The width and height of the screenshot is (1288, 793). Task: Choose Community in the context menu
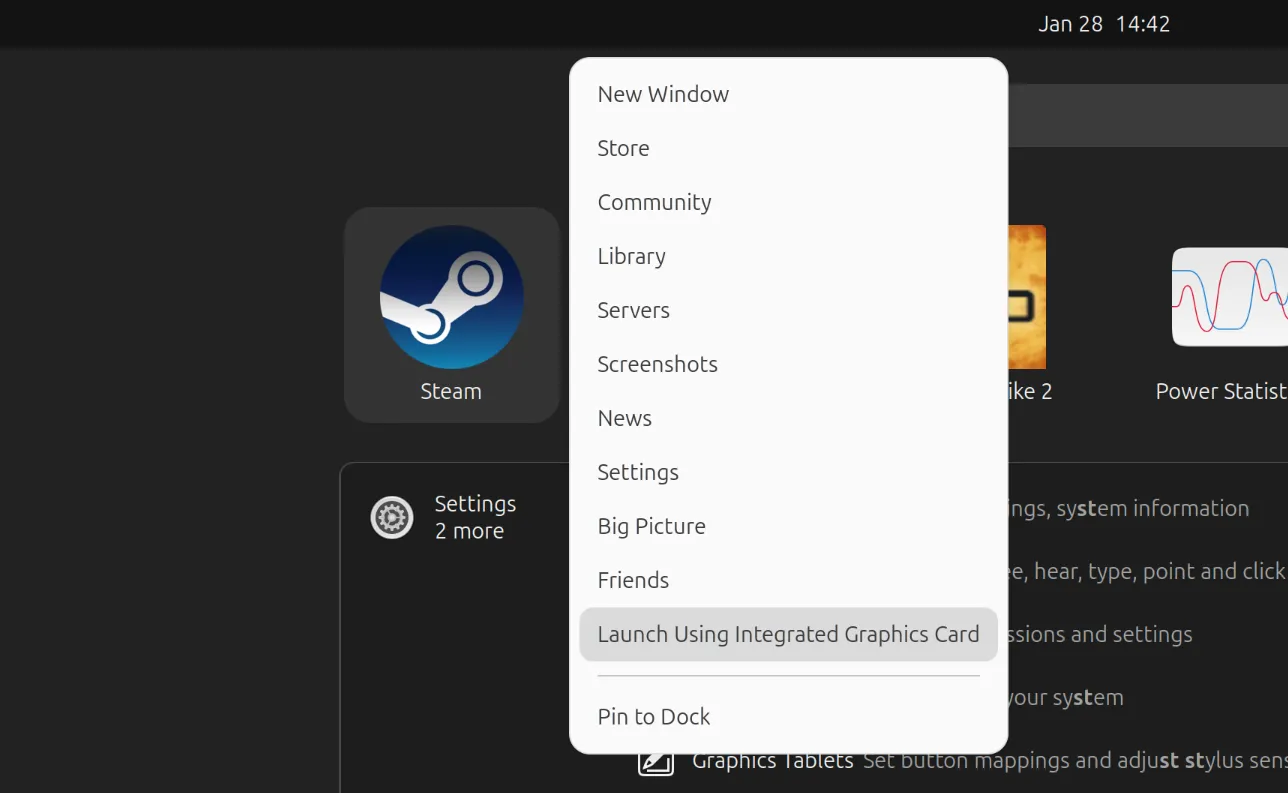pyautogui.click(x=654, y=202)
